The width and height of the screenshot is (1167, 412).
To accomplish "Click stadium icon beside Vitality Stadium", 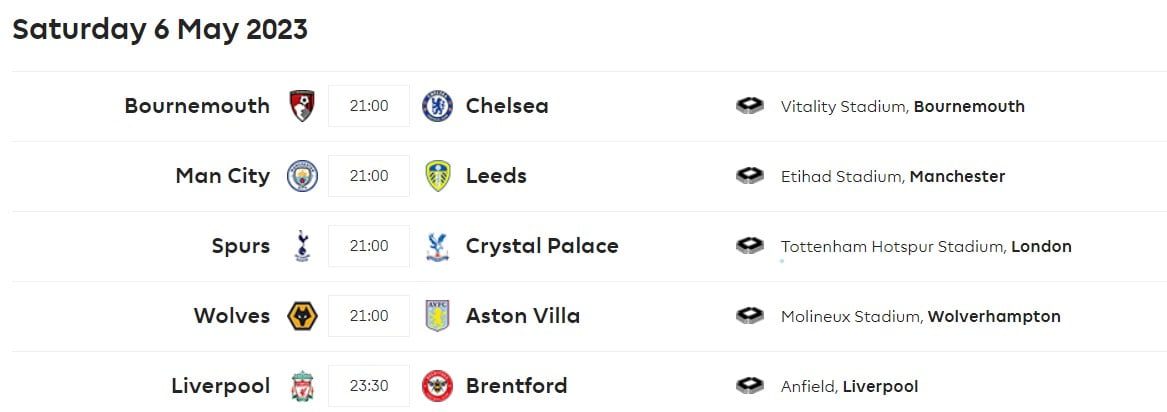I will coord(750,106).
